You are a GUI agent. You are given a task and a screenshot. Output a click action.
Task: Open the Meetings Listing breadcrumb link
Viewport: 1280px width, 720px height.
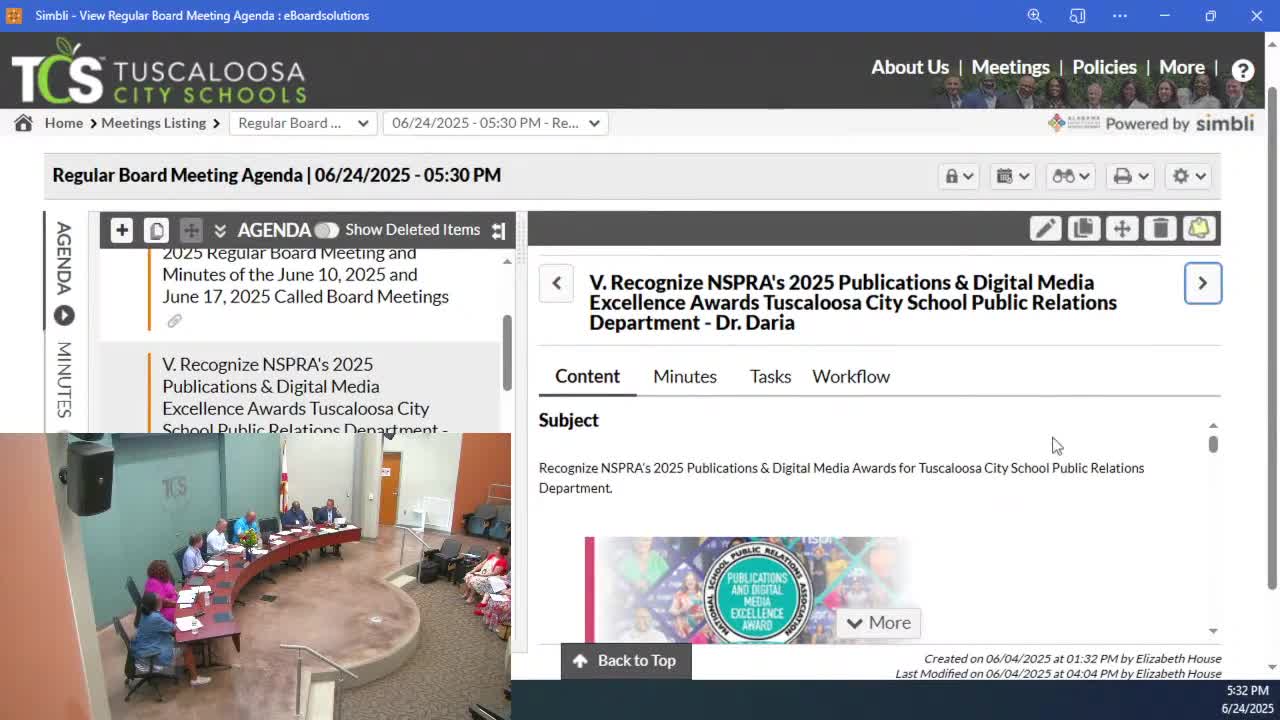point(153,123)
